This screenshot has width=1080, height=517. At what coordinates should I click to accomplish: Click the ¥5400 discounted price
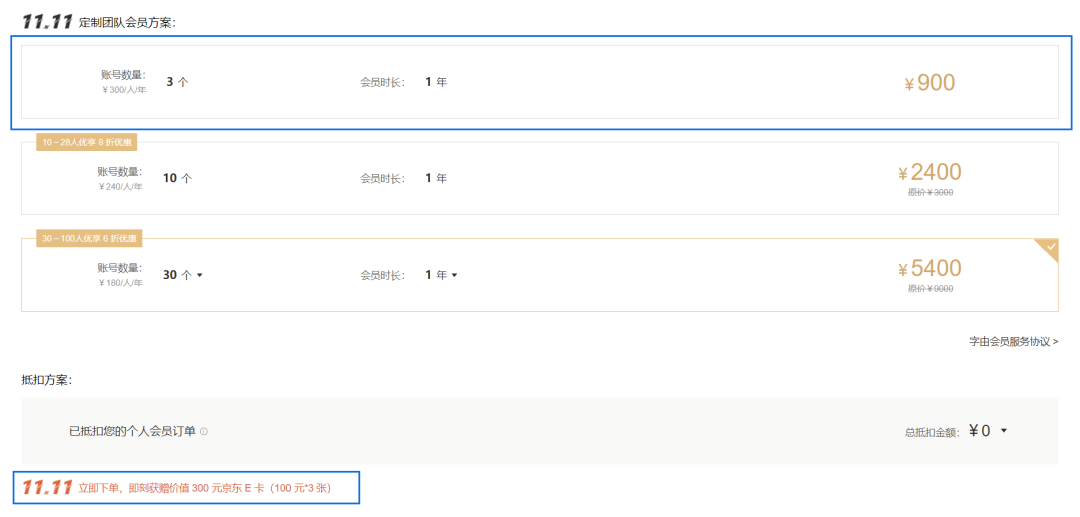point(930,269)
